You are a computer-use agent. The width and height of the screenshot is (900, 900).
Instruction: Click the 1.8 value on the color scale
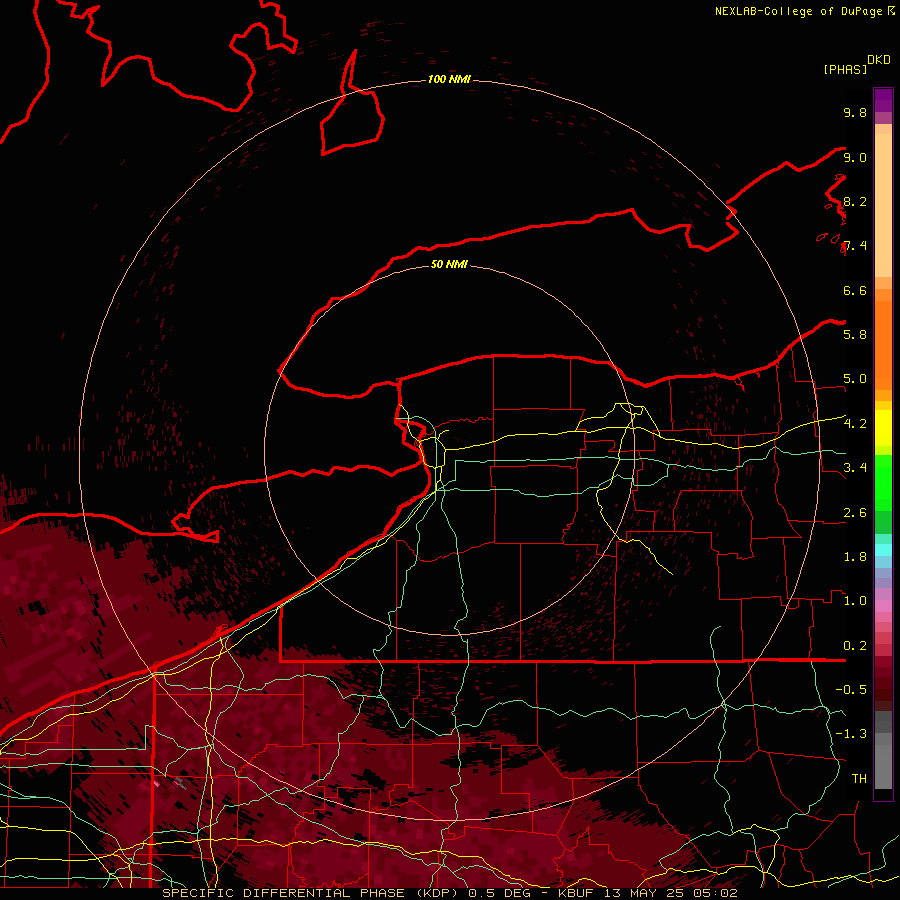(x=855, y=557)
